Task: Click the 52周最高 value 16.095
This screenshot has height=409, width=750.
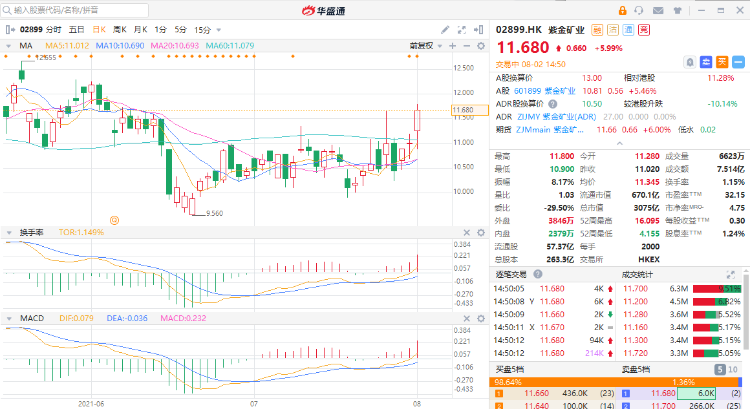Action: (647, 221)
